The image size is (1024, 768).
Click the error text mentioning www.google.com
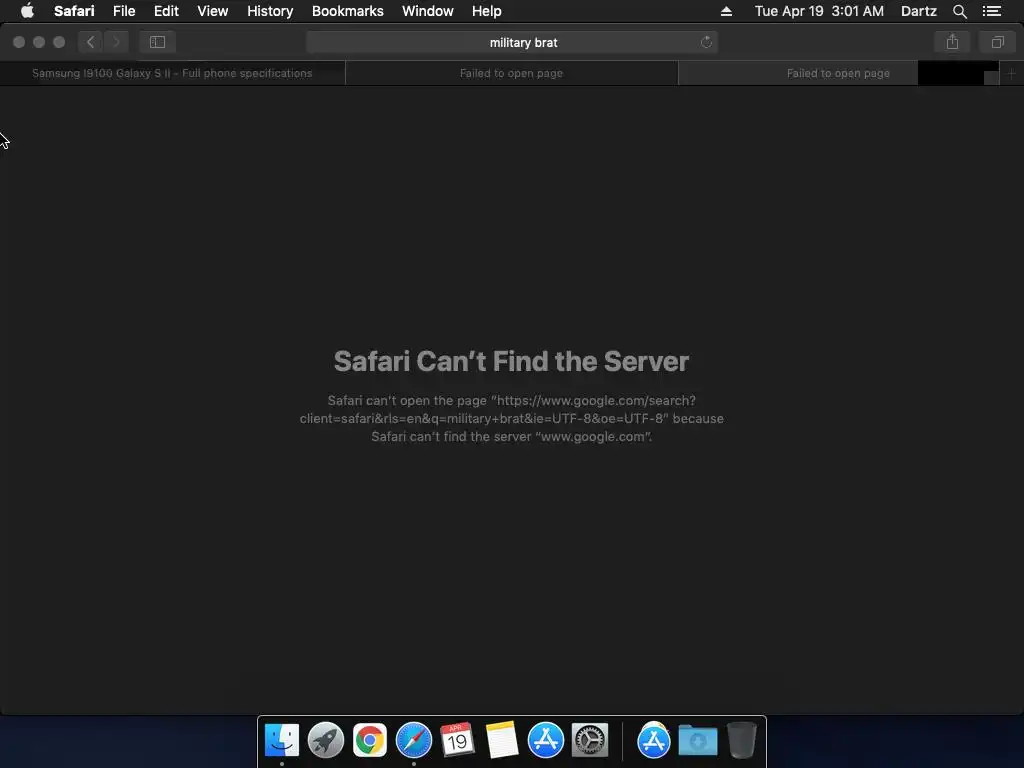[x=511, y=419]
